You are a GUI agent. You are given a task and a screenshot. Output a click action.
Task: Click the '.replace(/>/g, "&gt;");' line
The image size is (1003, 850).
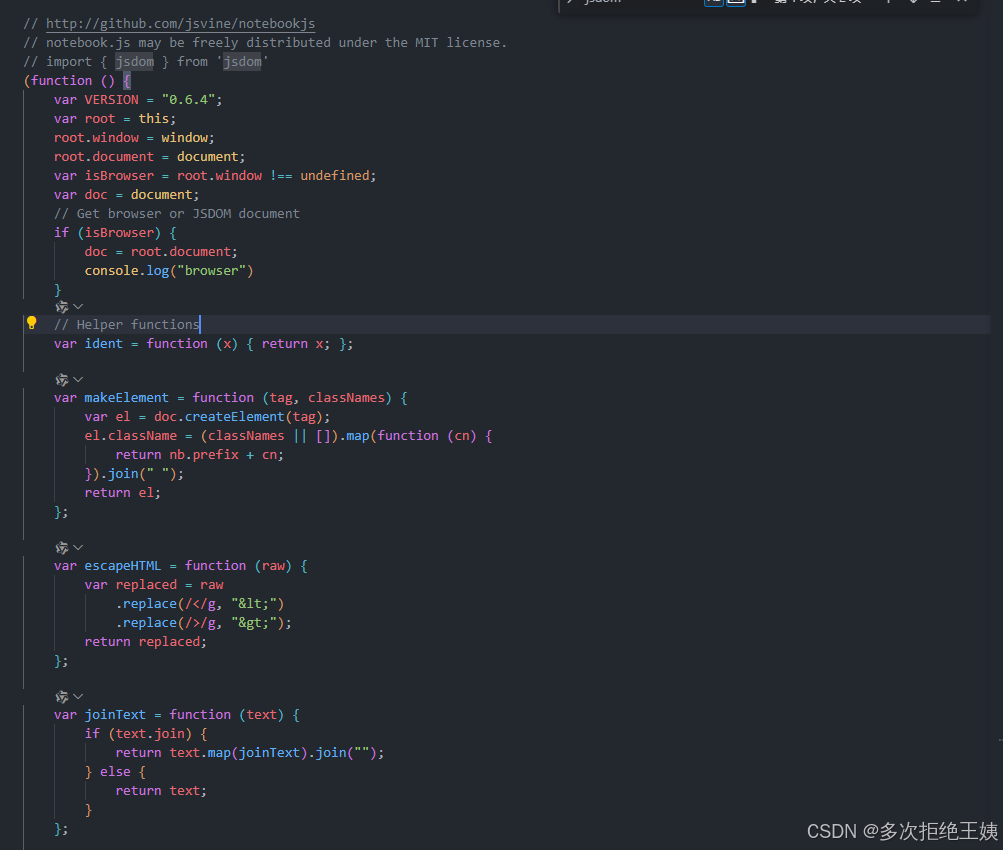point(203,623)
